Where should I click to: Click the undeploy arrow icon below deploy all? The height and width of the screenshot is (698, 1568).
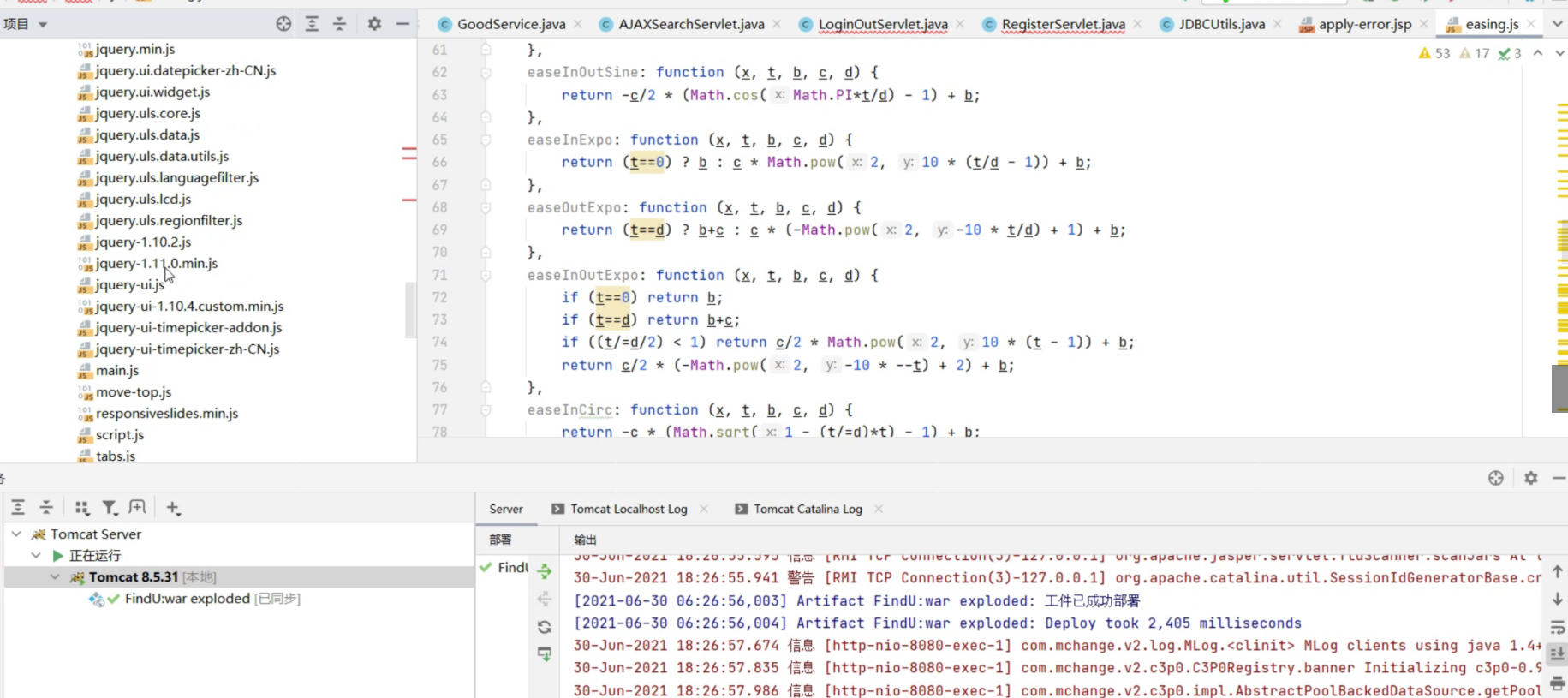tap(545, 599)
